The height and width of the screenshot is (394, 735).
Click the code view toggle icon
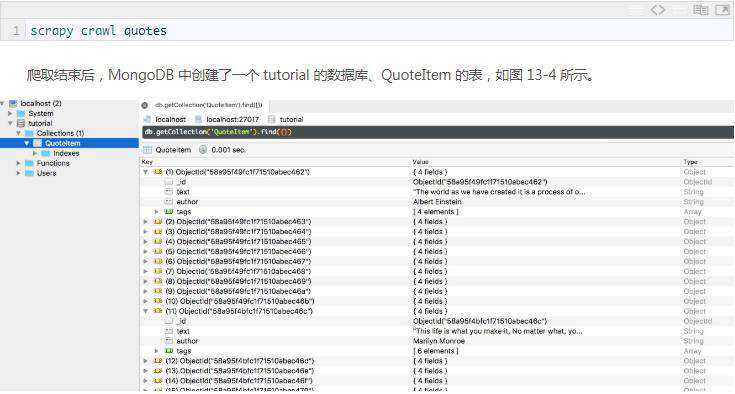click(658, 9)
